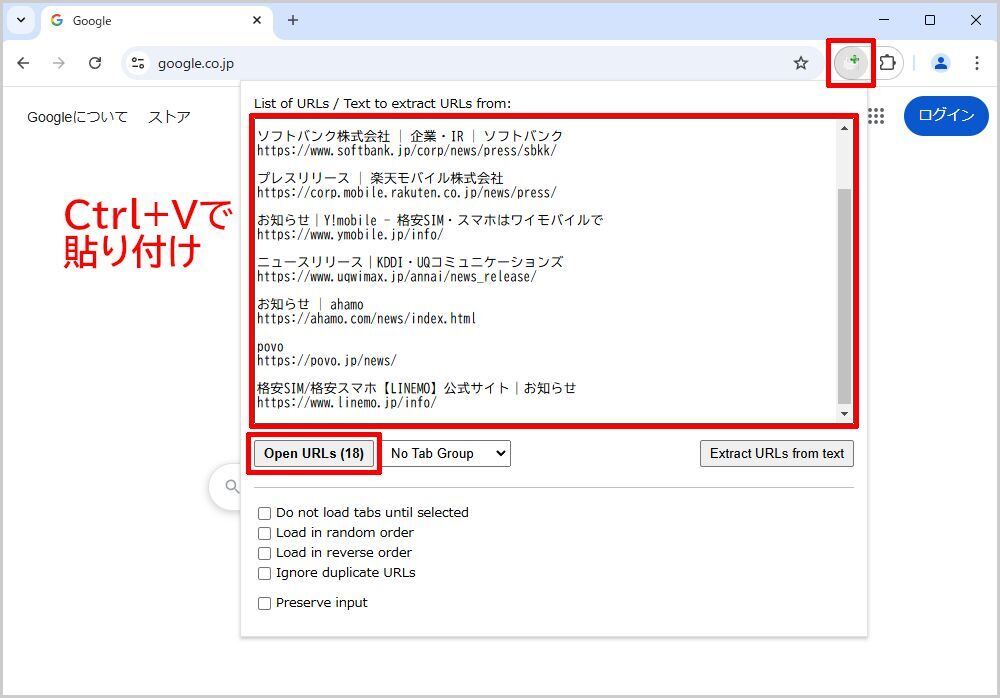The width and height of the screenshot is (1000, 698).
Task: Open the Chrome three-dot menu
Action: coord(976,63)
